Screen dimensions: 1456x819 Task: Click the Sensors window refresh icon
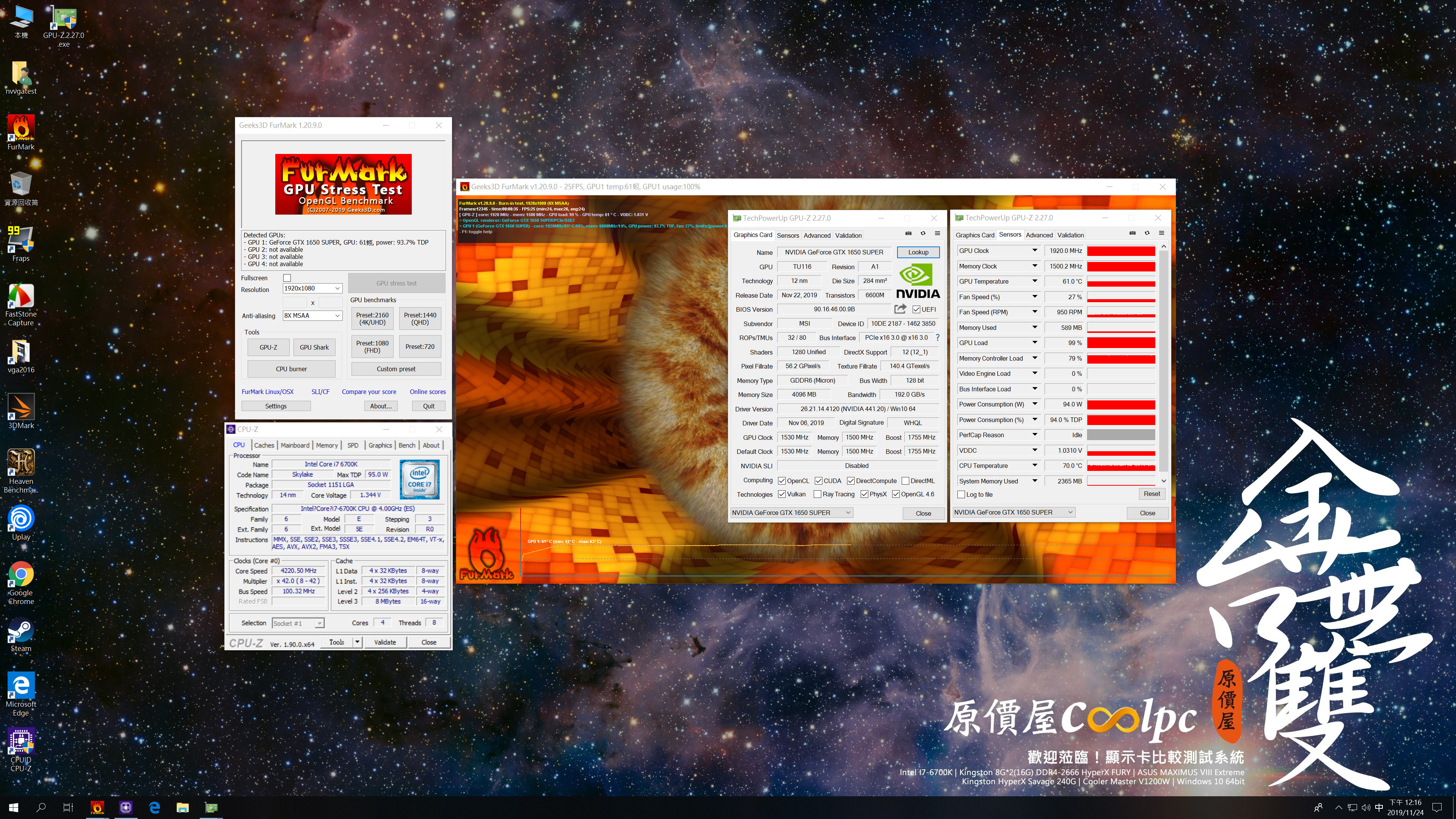tap(1147, 233)
